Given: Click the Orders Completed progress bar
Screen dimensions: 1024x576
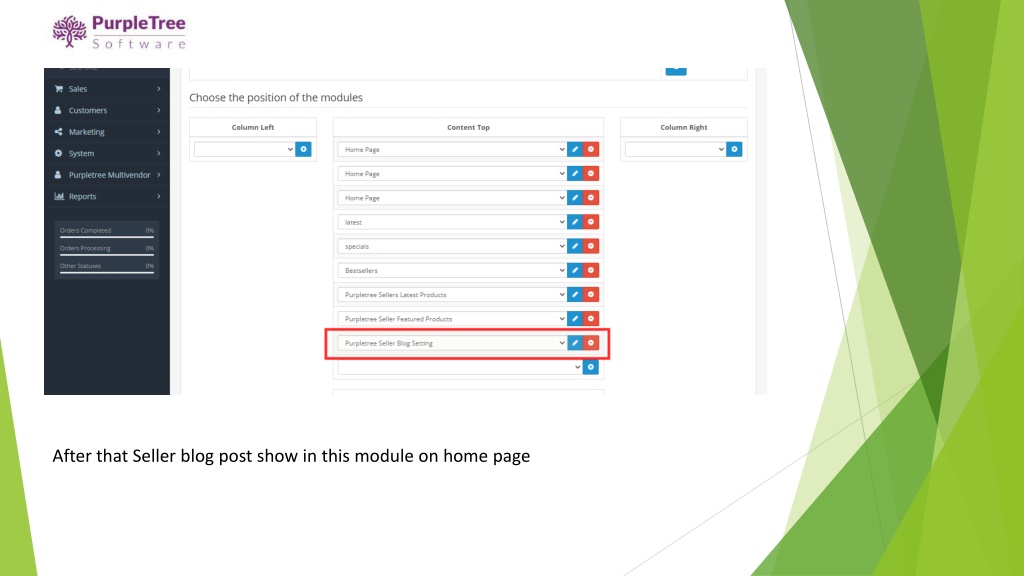Looking at the screenshot, I should pyautogui.click(x=107, y=236).
